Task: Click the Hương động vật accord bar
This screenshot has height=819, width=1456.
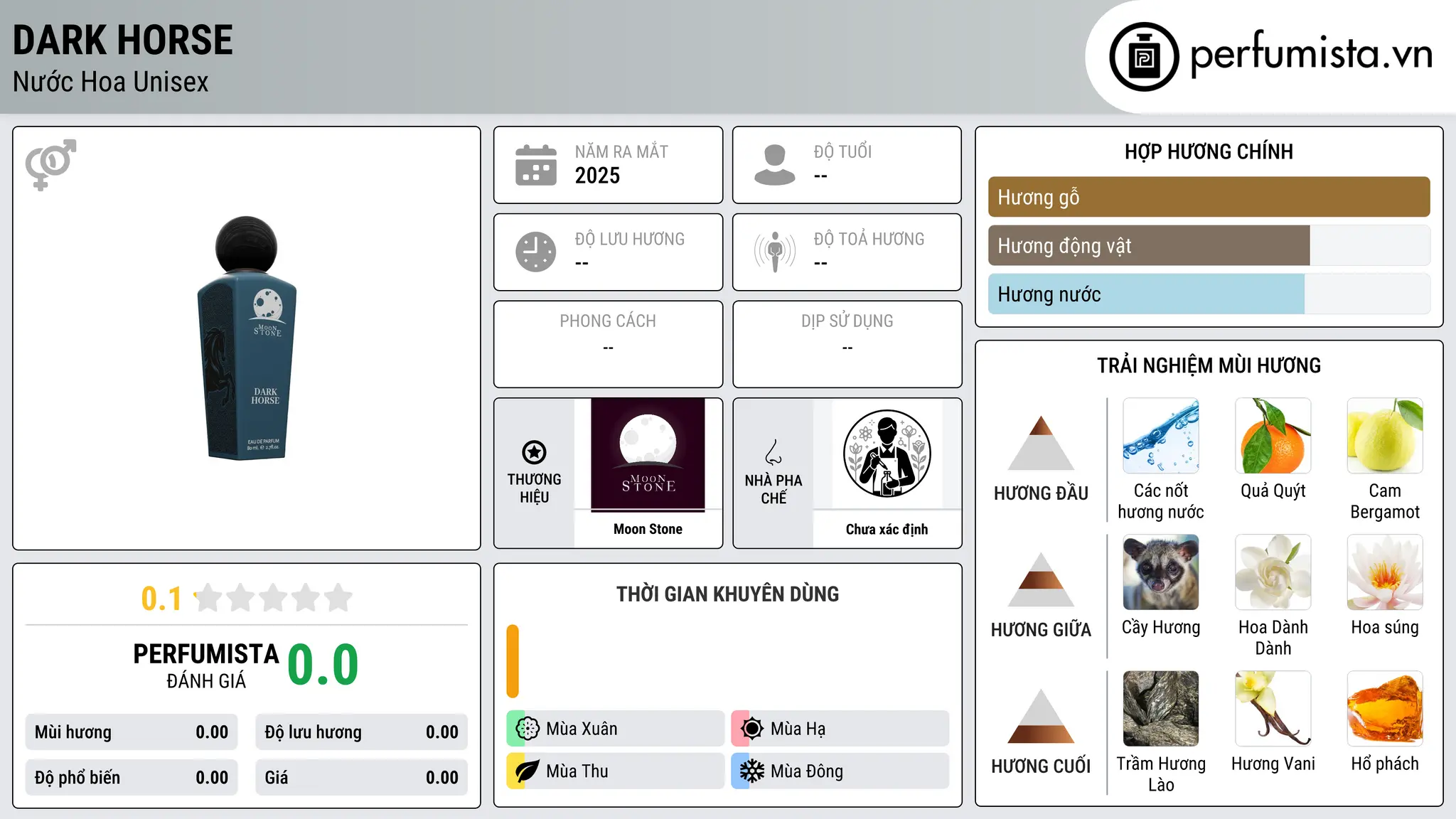Action: click(1209, 246)
